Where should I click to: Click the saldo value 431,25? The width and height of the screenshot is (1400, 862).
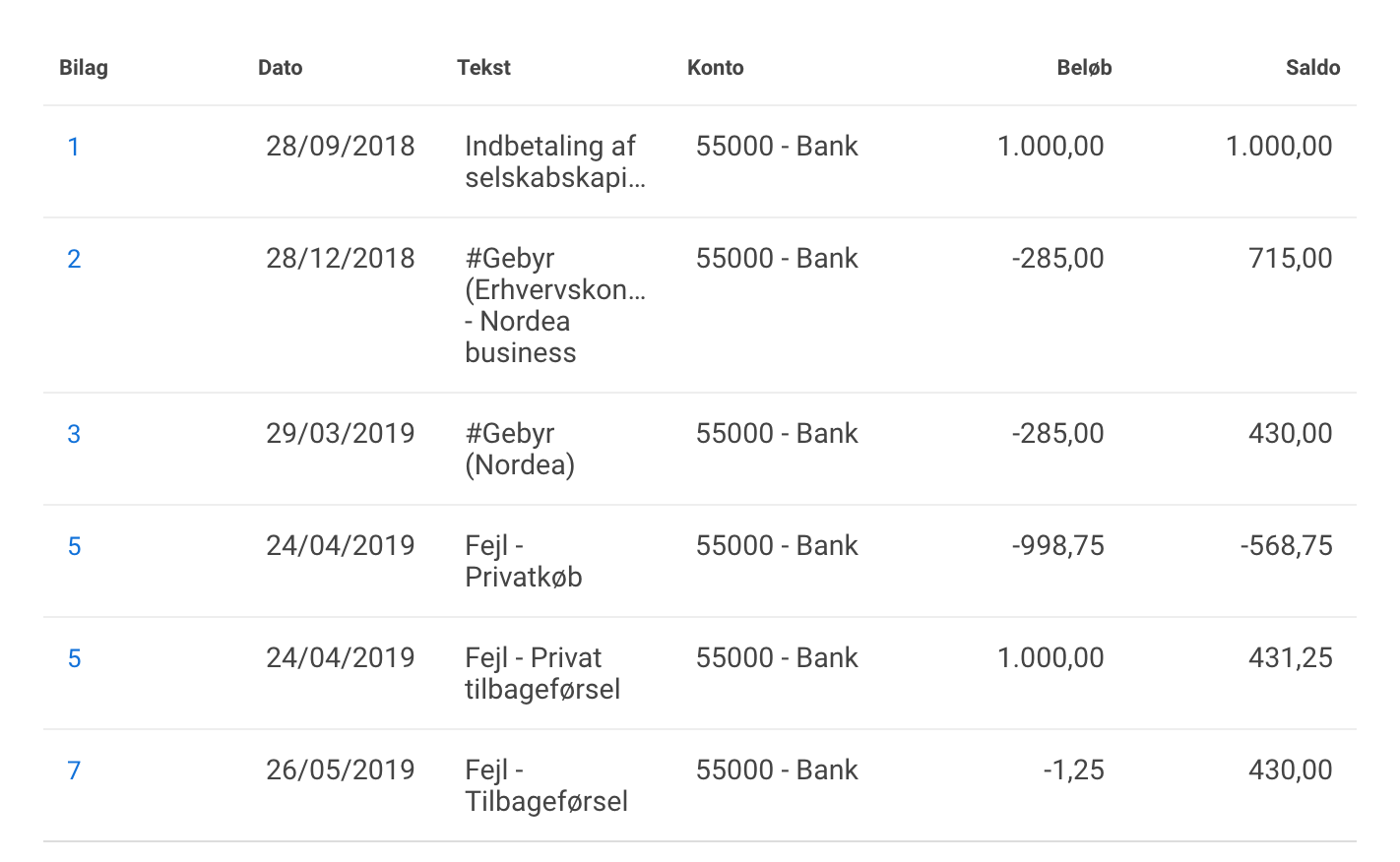tap(1290, 658)
